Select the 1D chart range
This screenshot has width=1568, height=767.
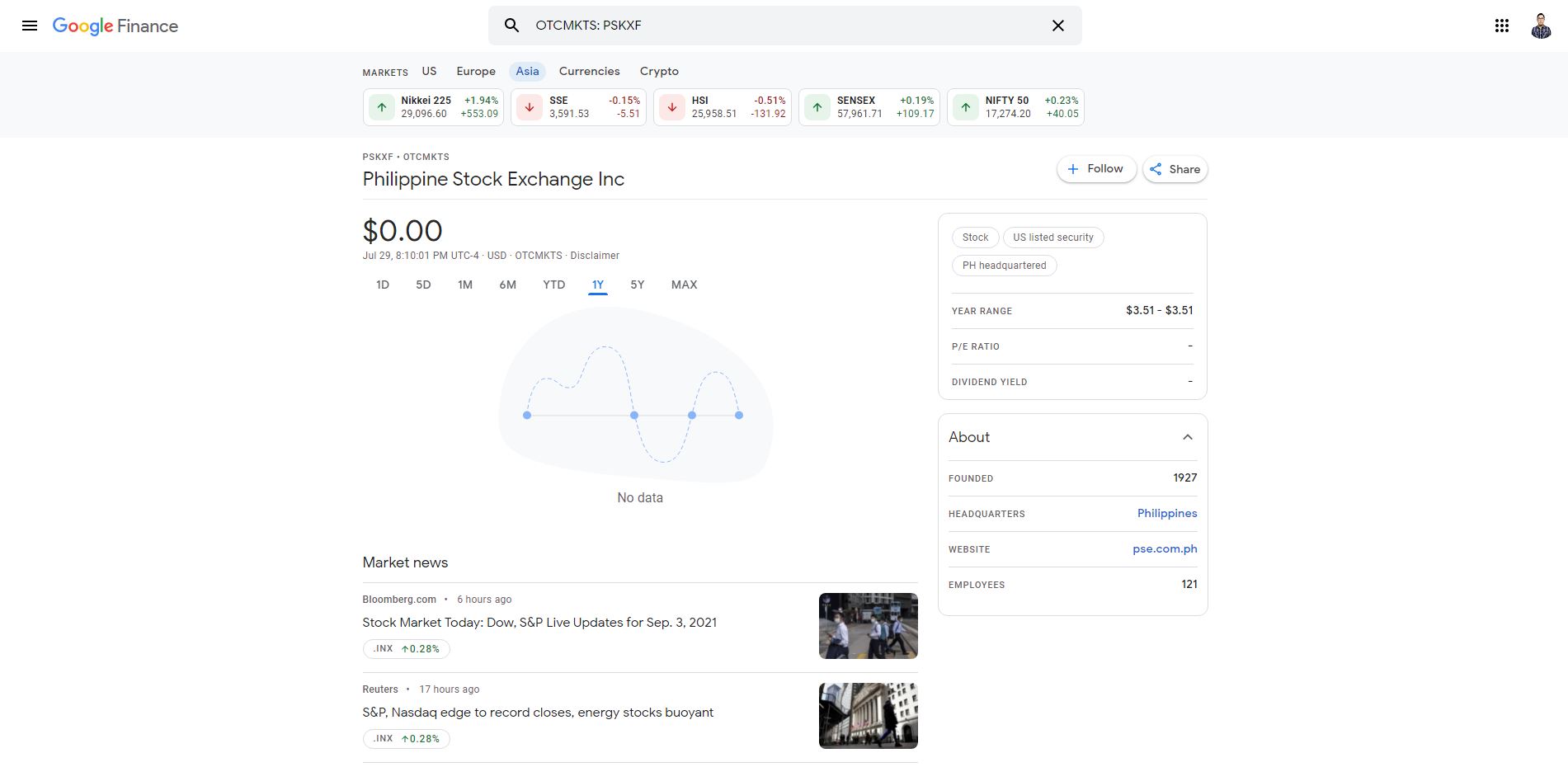tap(382, 284)
